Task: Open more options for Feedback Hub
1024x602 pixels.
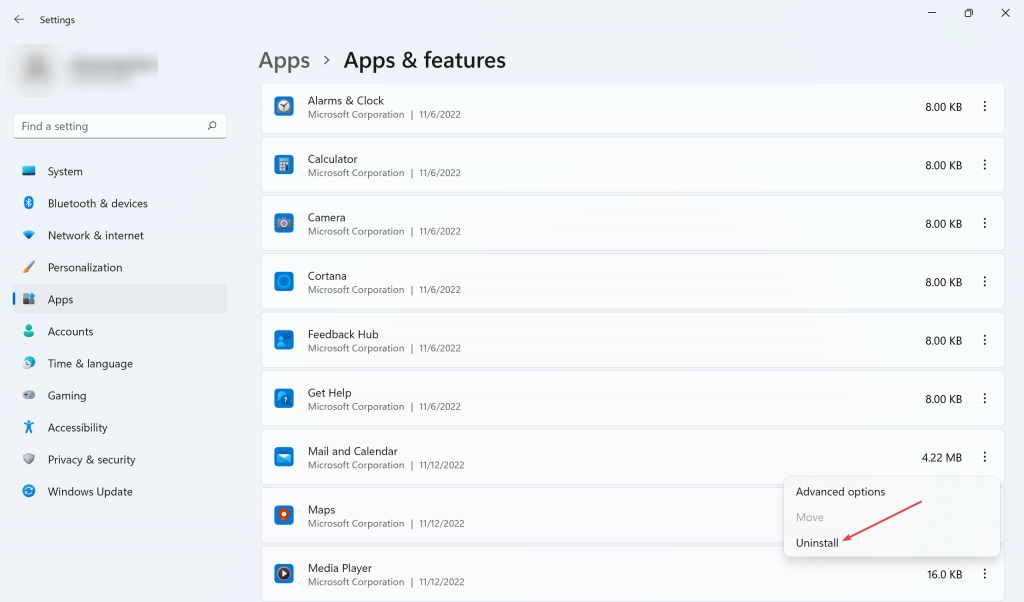Action: point(985,340)
